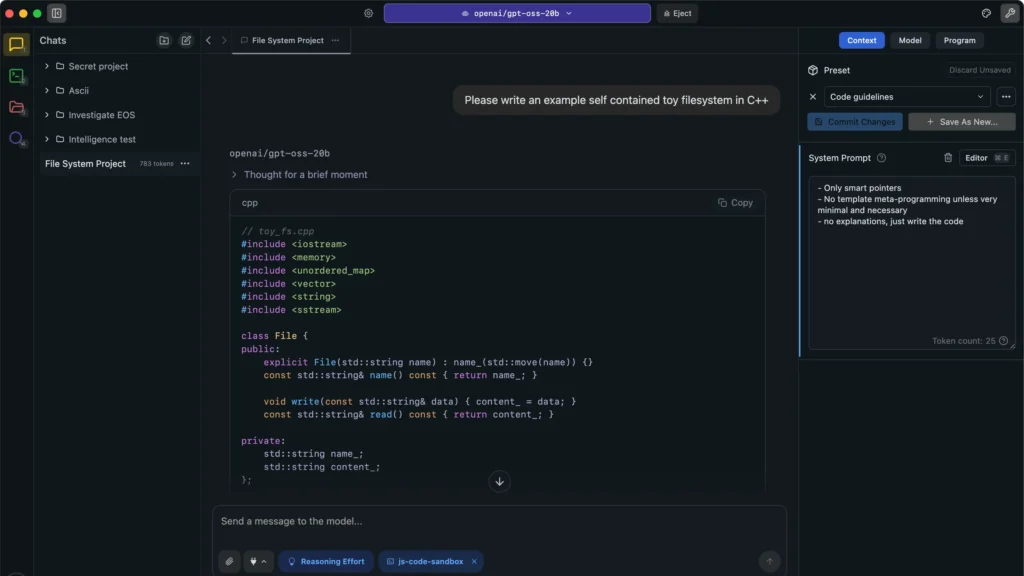
Task: Click the scroll-to-bottom arrow button
Action: point(500,481)
